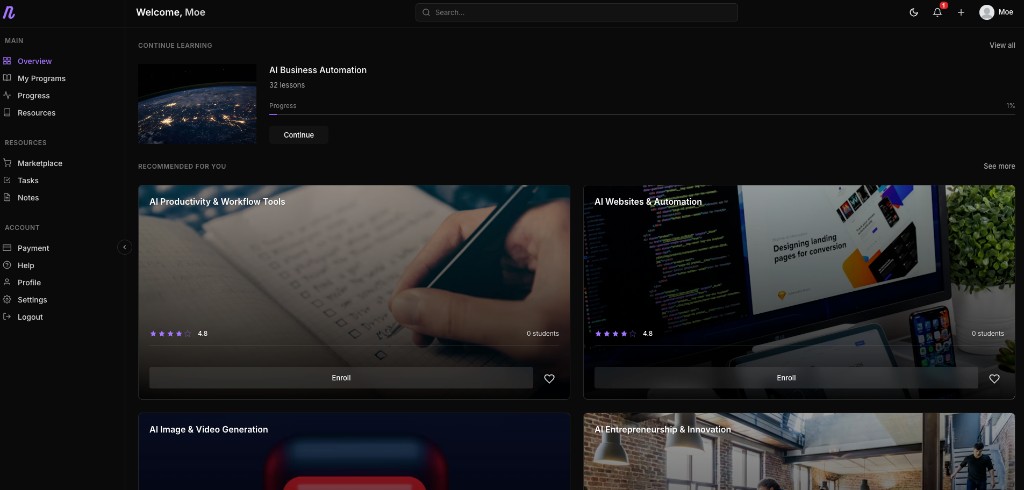Click Continue button for AI Business Automation
Image resolution: width=1024 pixels, height=490 pixels.
click(x=298, y=135)
